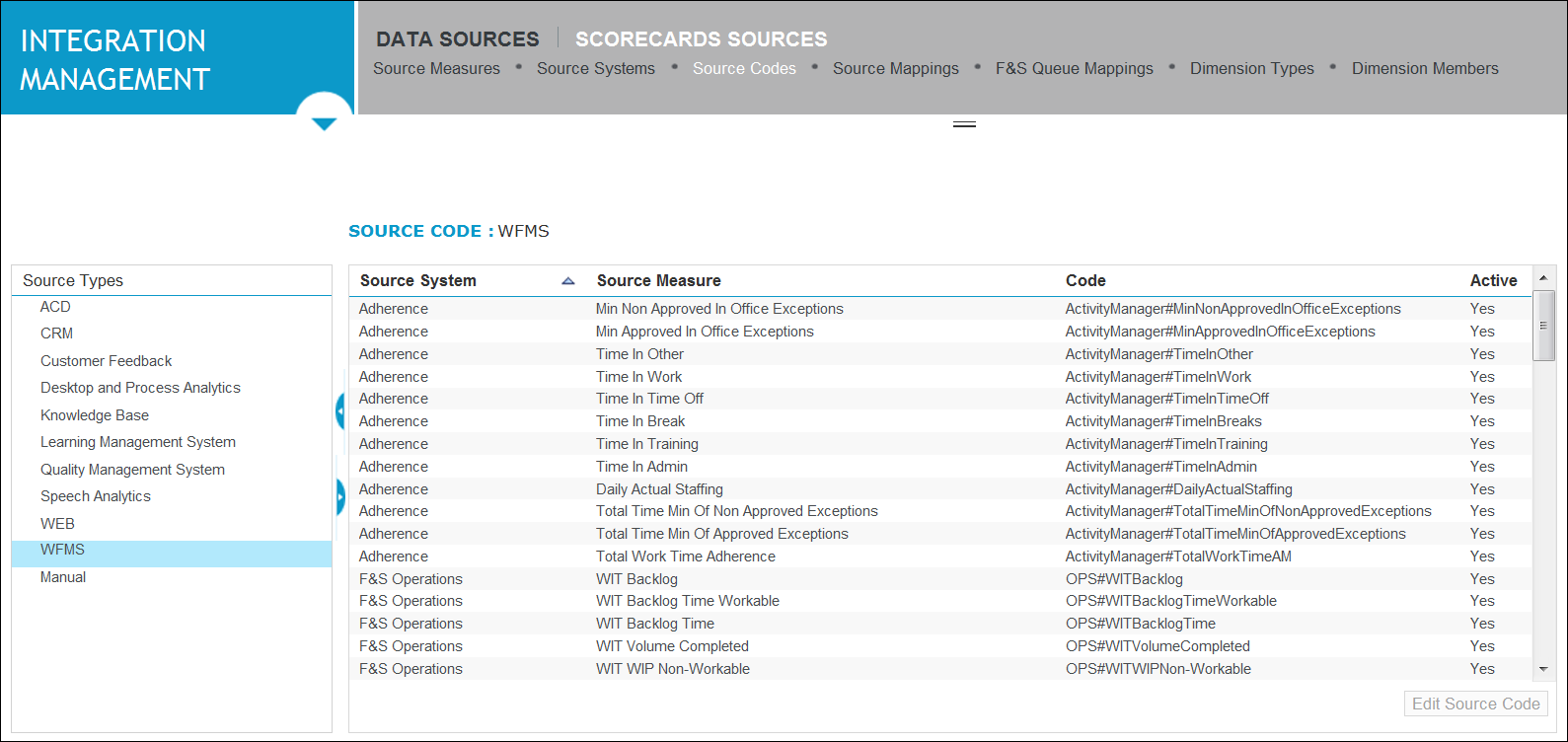Click the table vertical scrollbar thumb
This screenshot has height=742, width=1568.
click(x=1543, y=325)
